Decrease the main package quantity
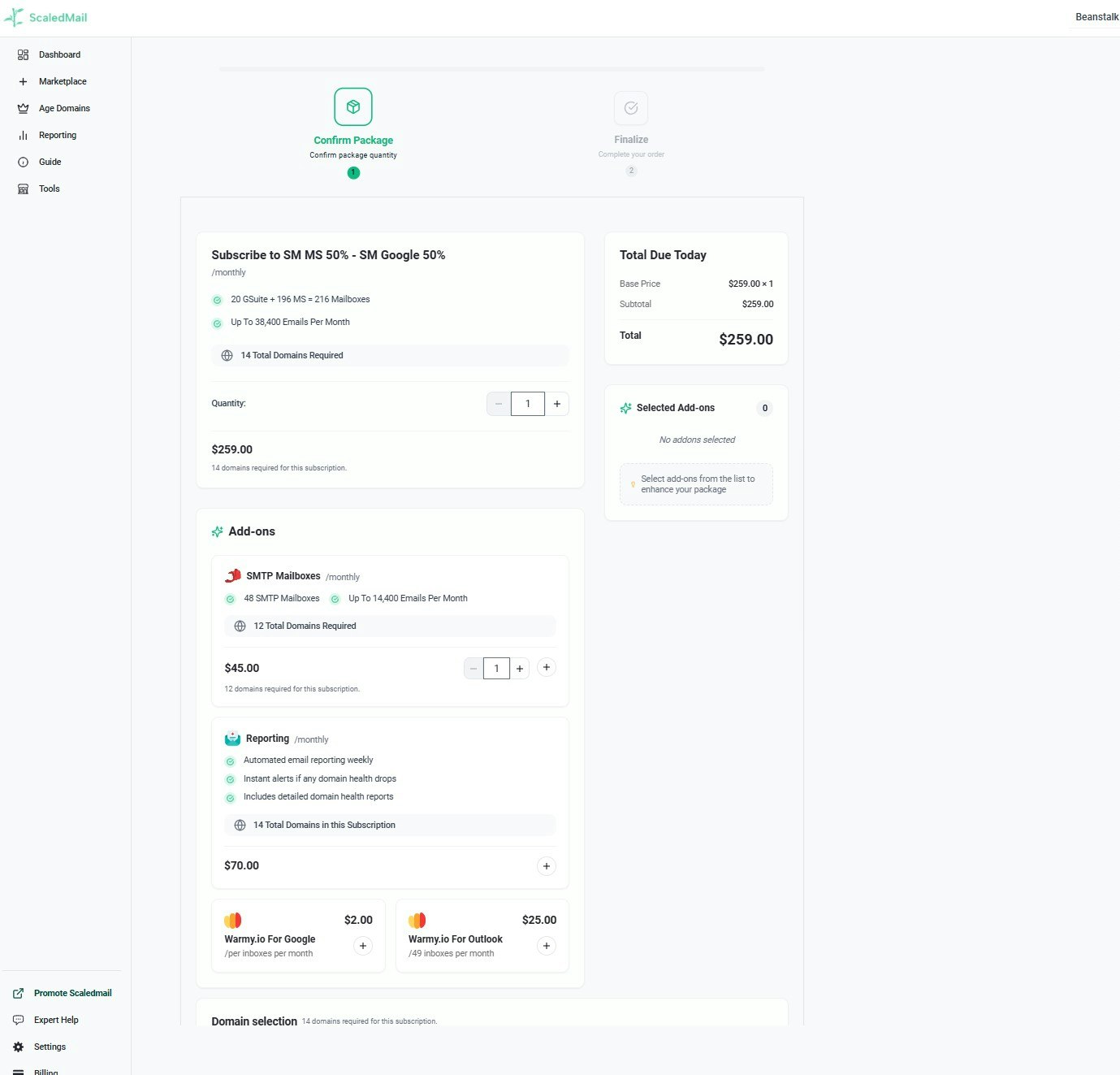1120x1075 pixels. 499,404
